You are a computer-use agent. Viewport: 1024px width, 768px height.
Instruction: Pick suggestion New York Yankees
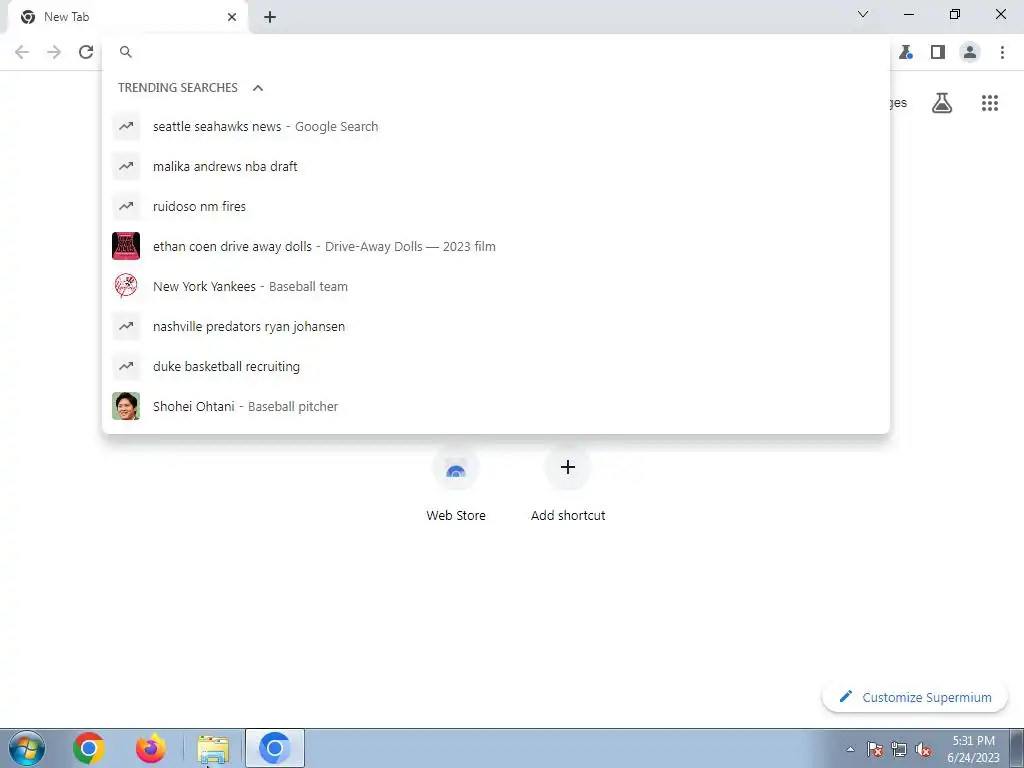tap(496, 286)
